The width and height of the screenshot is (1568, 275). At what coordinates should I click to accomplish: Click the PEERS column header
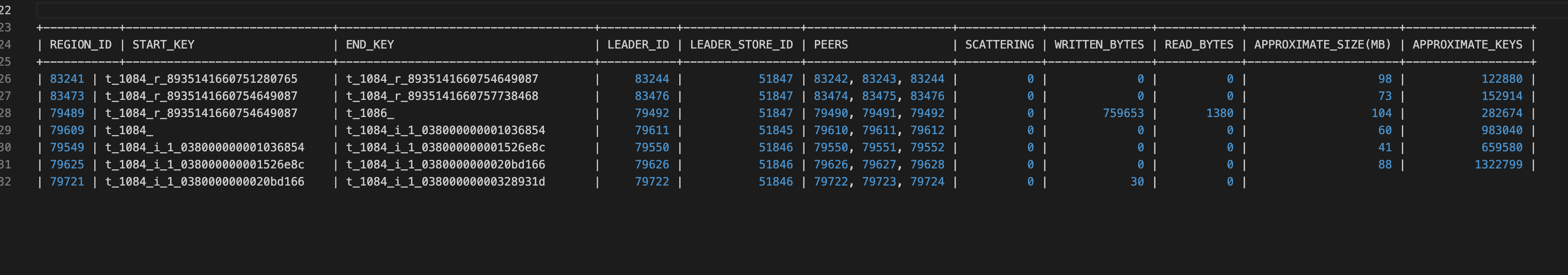pos(830,44)
